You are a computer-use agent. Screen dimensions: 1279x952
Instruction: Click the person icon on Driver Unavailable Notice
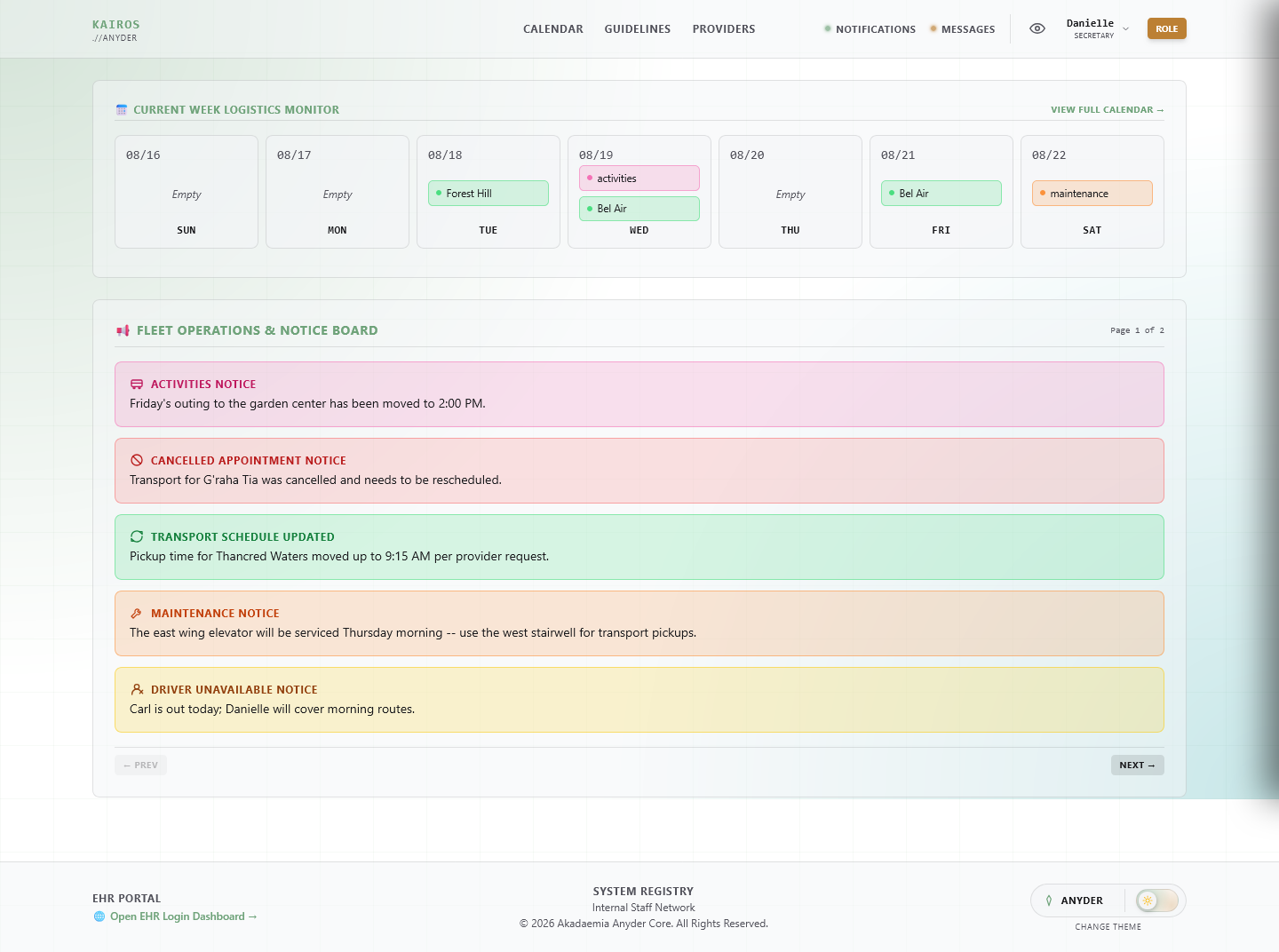137,689
